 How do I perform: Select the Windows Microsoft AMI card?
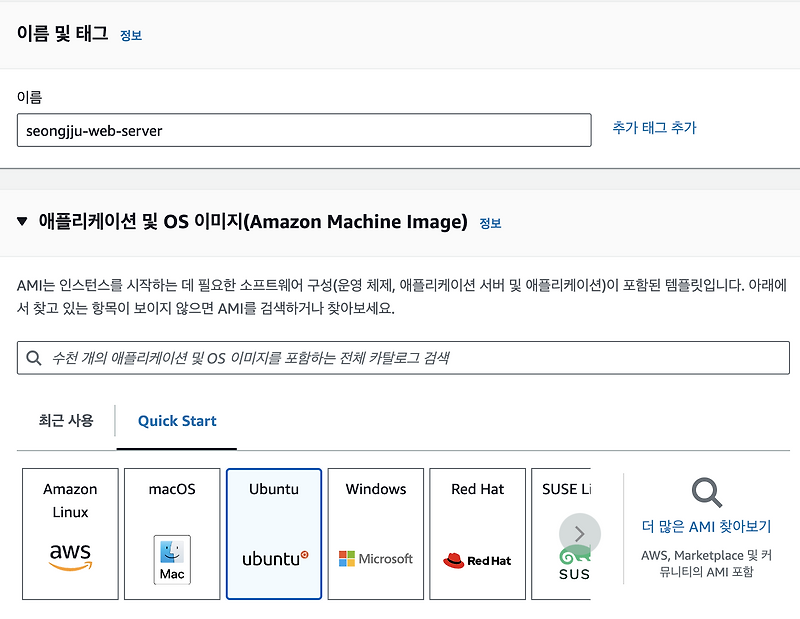coord(375,533)
